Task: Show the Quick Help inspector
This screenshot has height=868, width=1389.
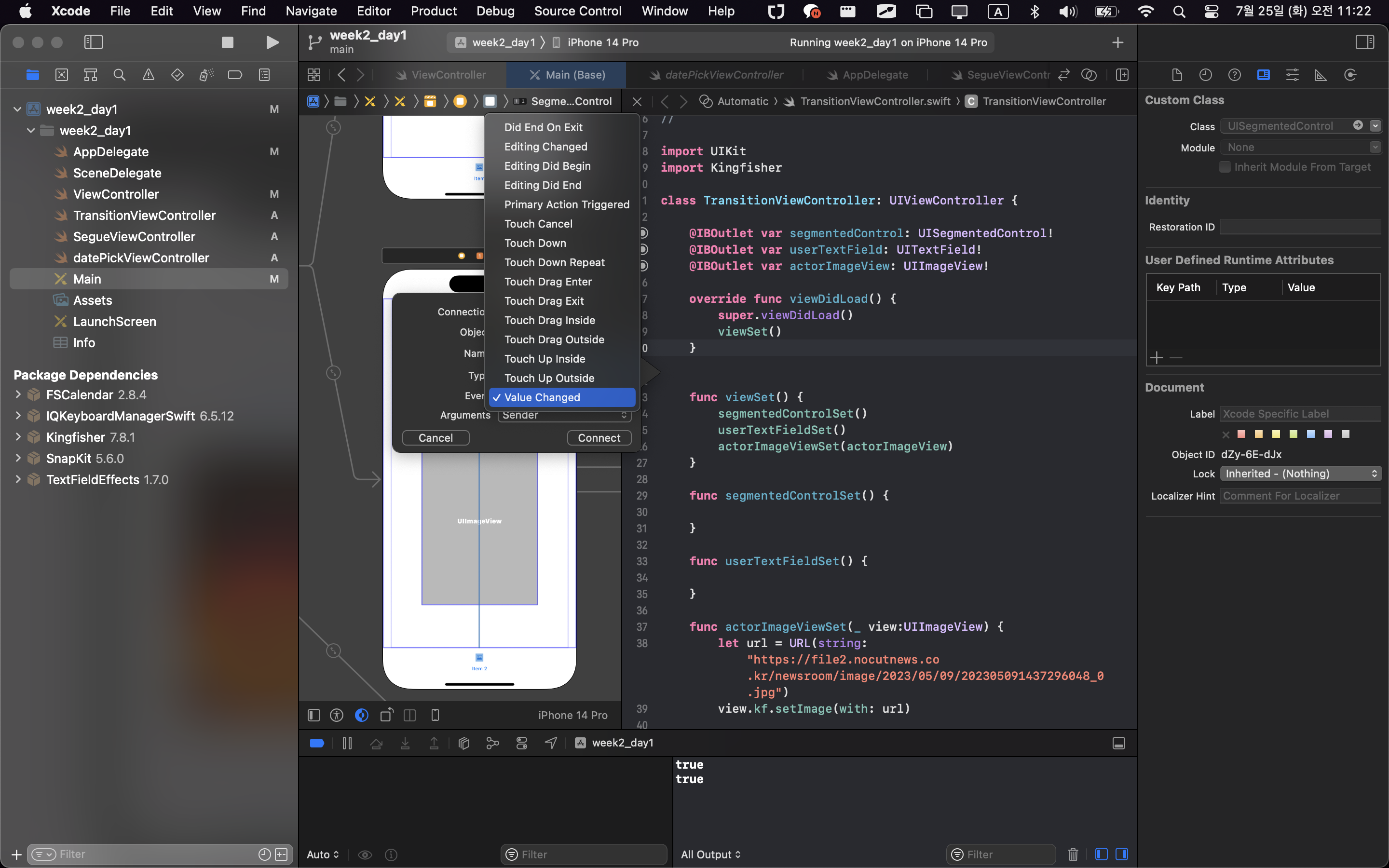Action: (1235, 75)
